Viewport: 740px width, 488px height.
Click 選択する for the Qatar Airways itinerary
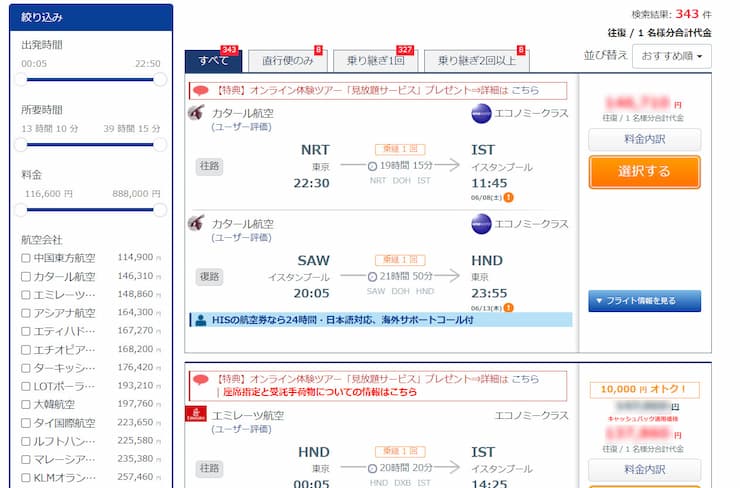[644, 172]
